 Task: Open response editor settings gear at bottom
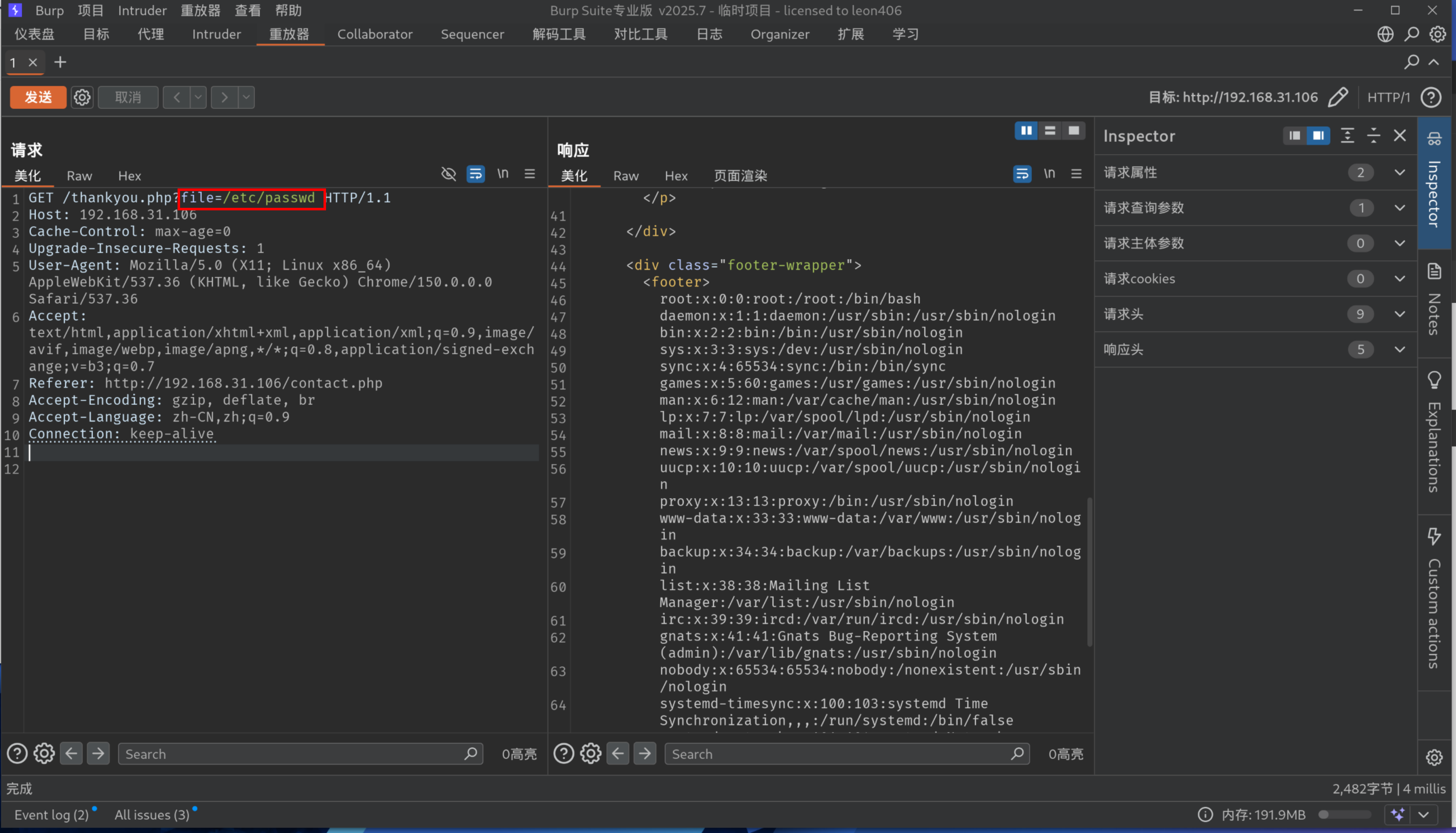[x=590, y=753]
